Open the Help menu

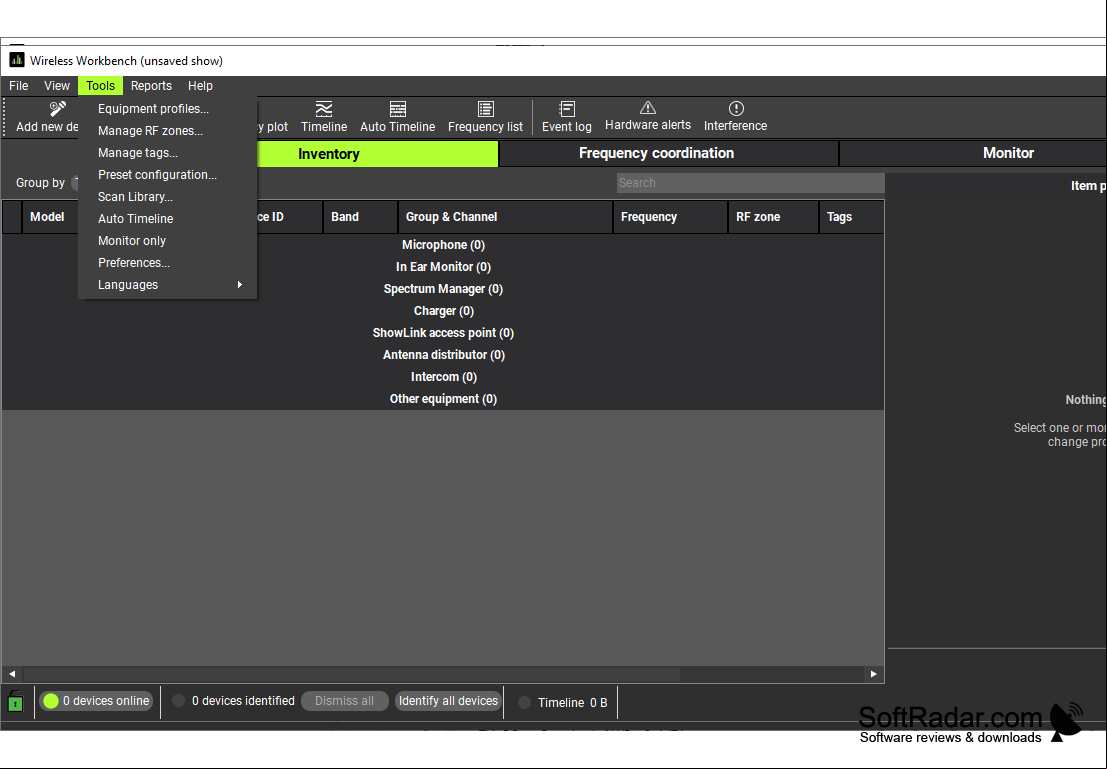[x=201, y=85]
